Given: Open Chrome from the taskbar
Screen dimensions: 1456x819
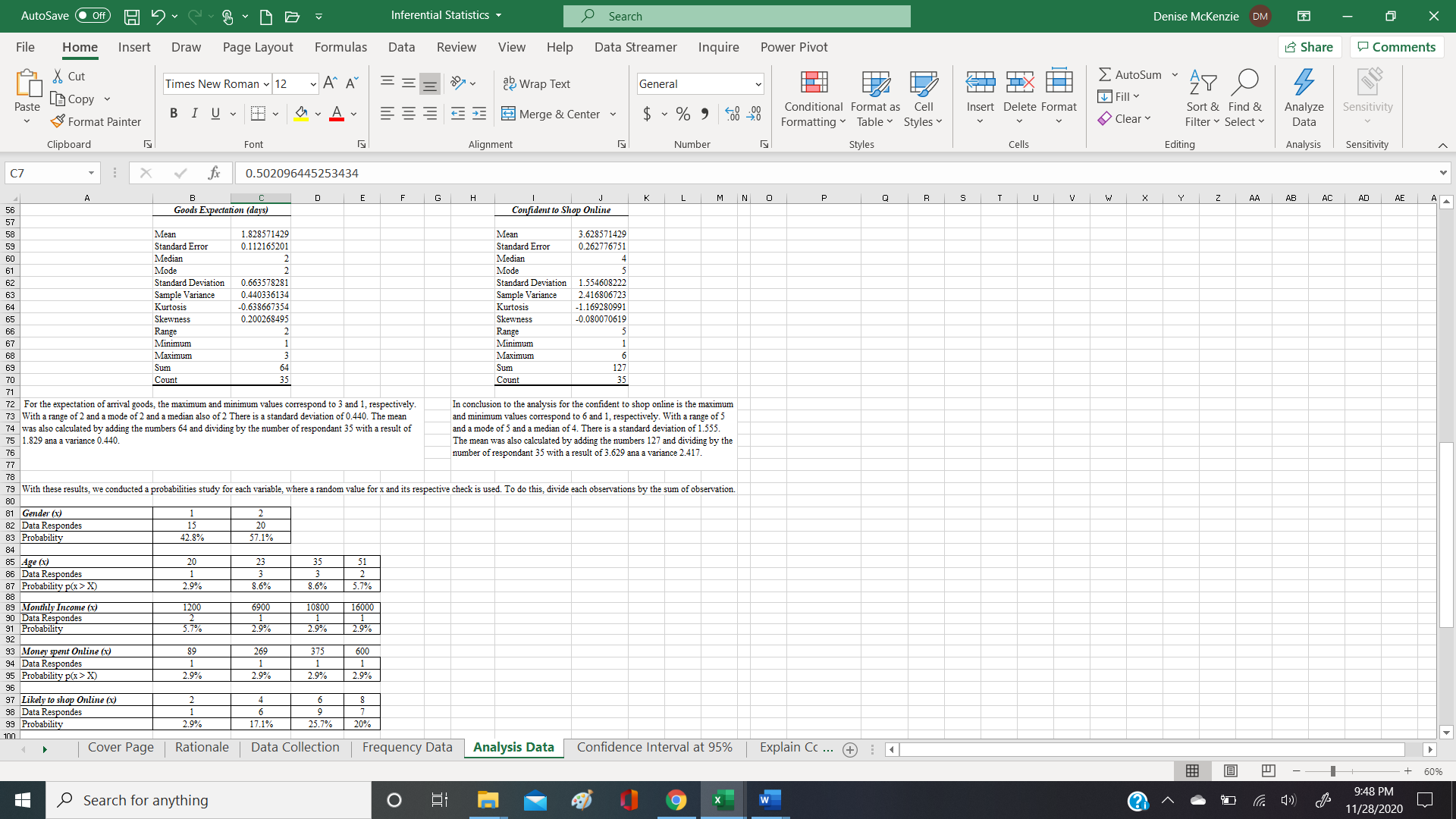Looking at the screenshot, I should point(676,800).
